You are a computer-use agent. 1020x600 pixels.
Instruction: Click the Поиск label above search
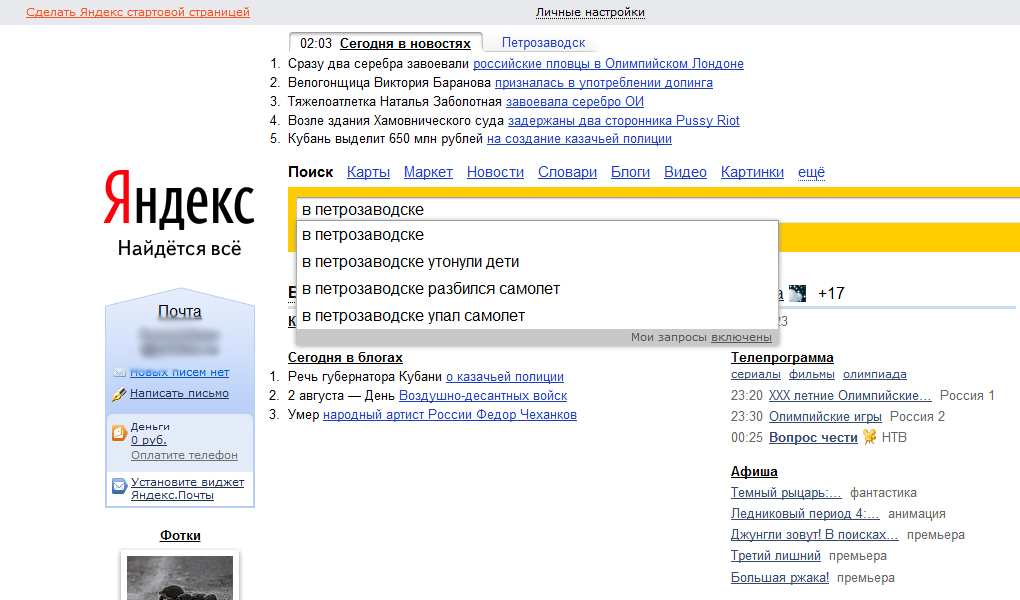310,172
